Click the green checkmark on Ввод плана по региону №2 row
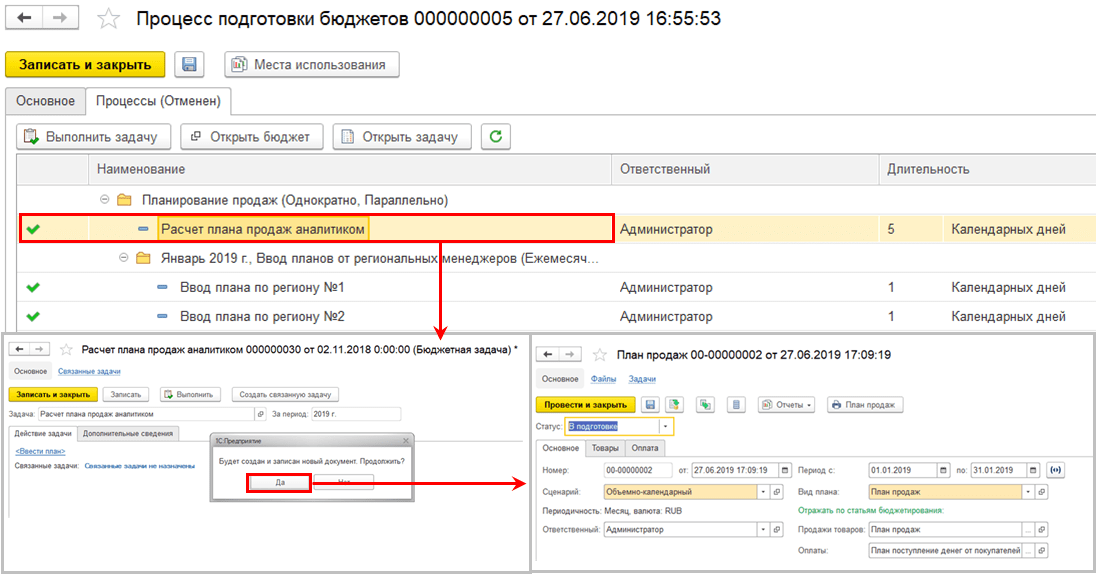The image size is (1096, 574). [33, 317]
